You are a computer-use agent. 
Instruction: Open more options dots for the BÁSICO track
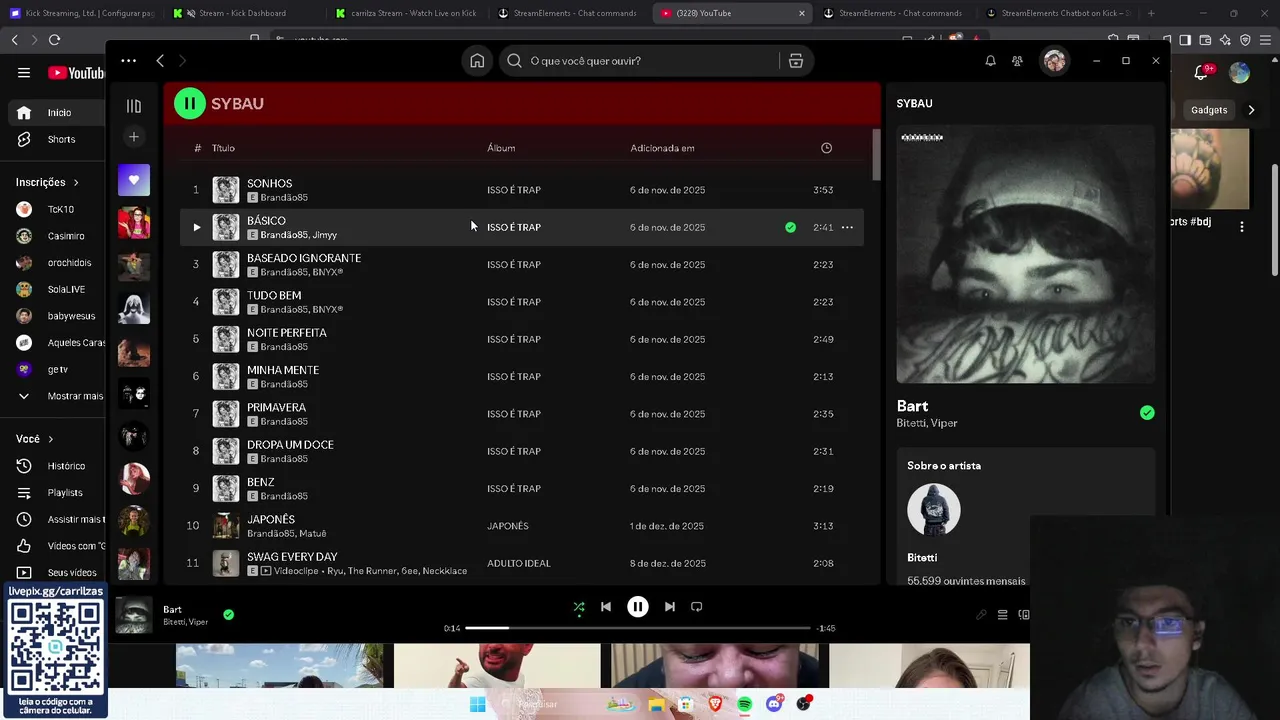[x=847, y=227]
